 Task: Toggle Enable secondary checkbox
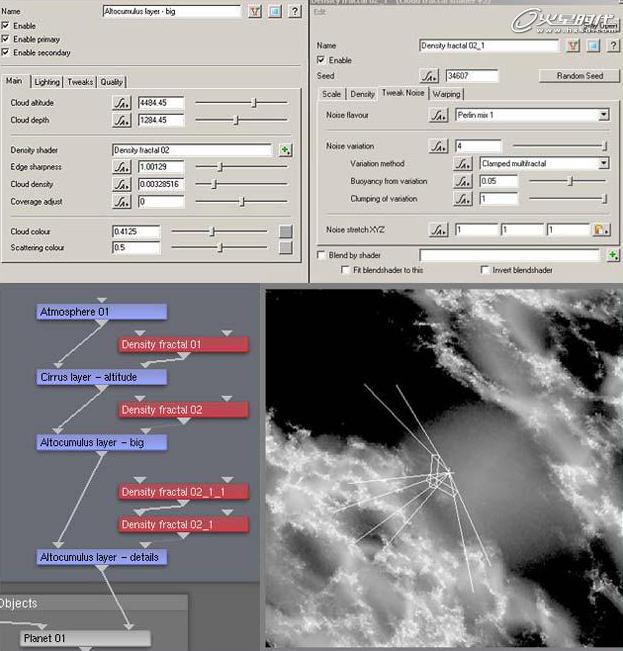pos(5,52)
